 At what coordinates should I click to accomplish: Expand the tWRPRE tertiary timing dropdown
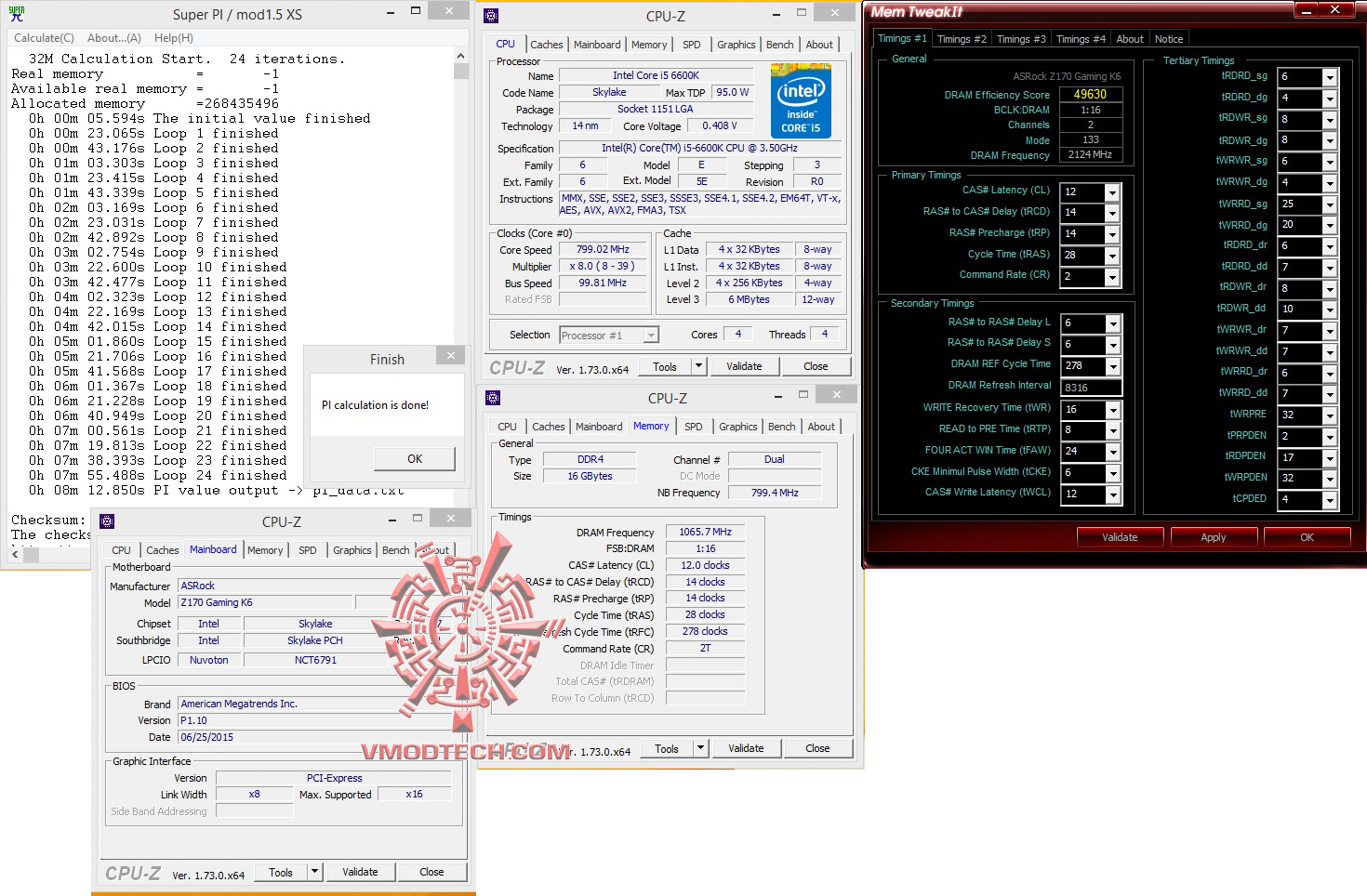pos(1330,416)
